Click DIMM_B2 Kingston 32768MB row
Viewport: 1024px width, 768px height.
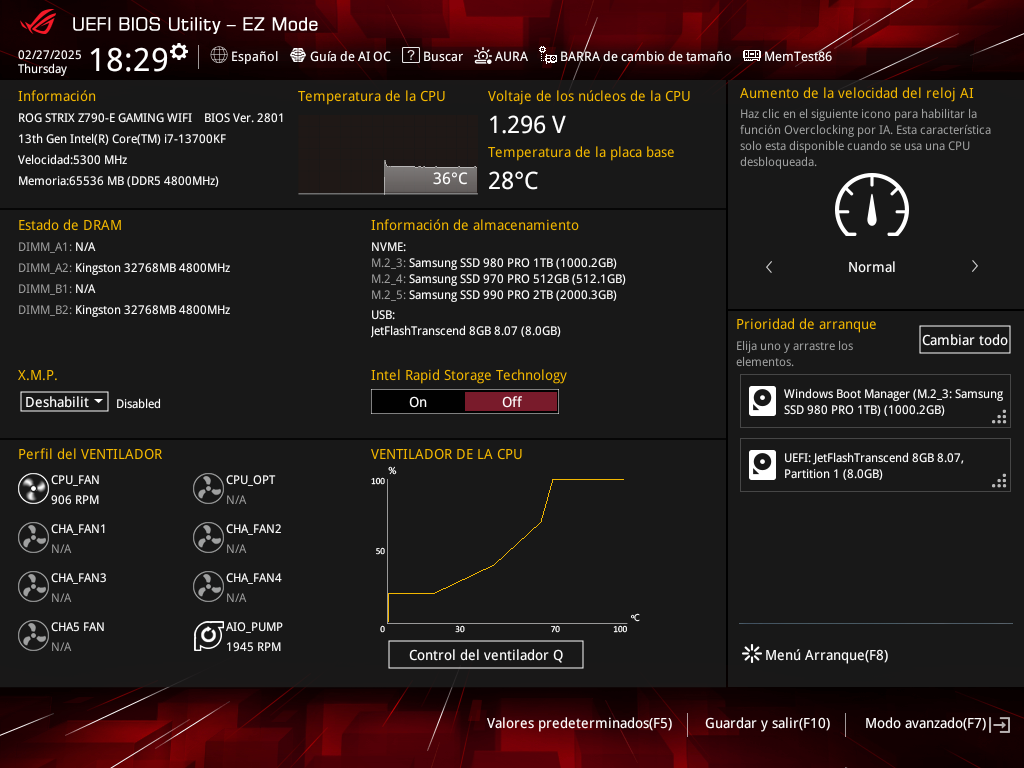point(124,310)
